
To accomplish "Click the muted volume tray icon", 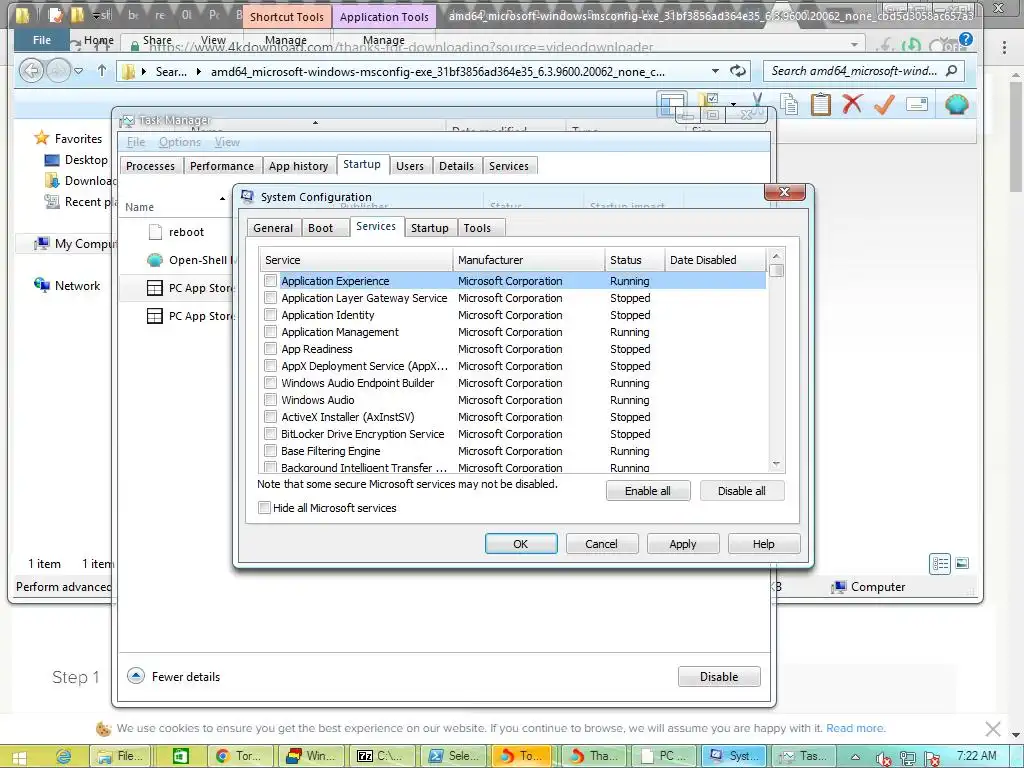I will [x=884, y=758].
